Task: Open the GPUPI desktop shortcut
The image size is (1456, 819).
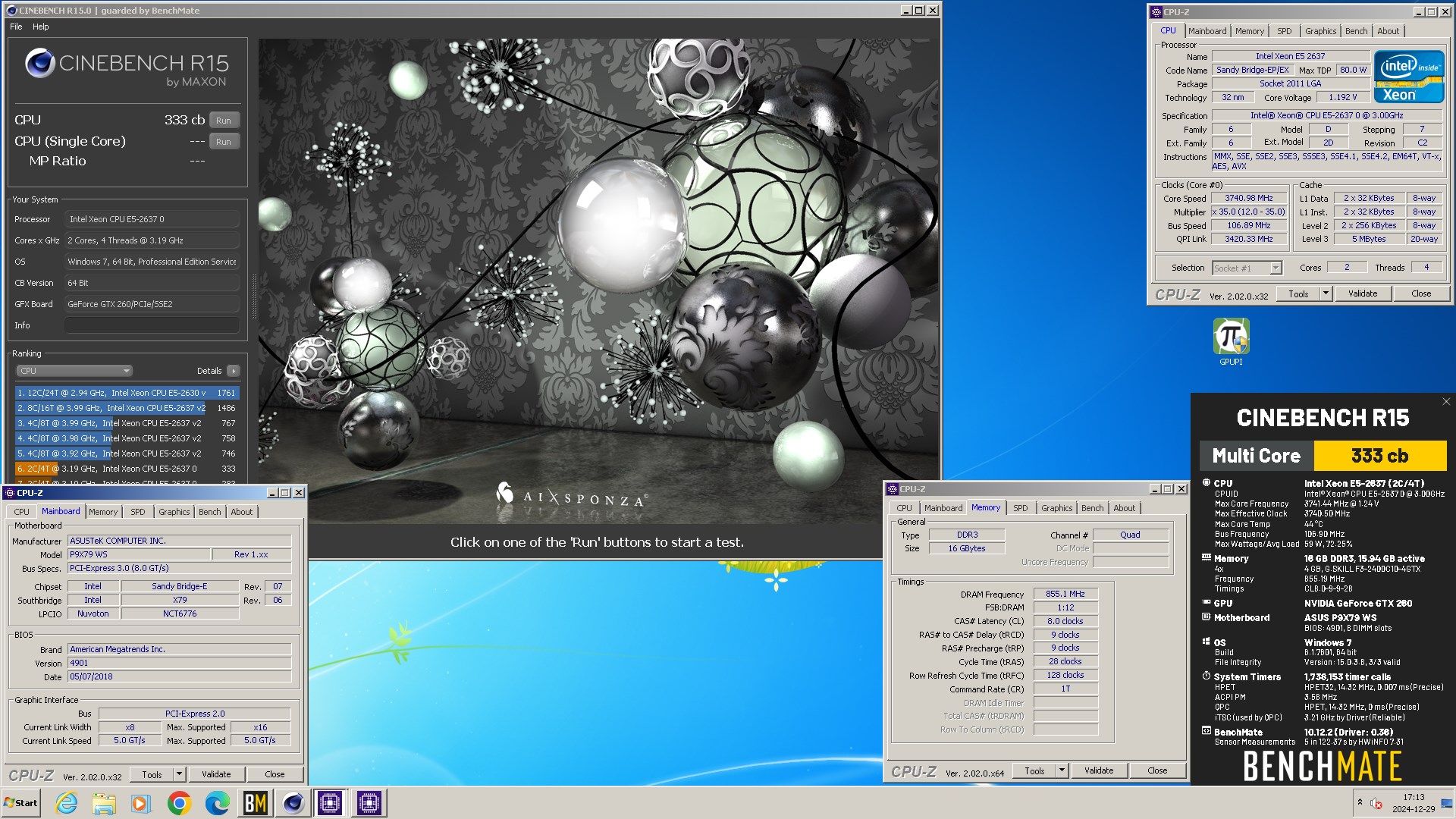Action: point(1231,343)
